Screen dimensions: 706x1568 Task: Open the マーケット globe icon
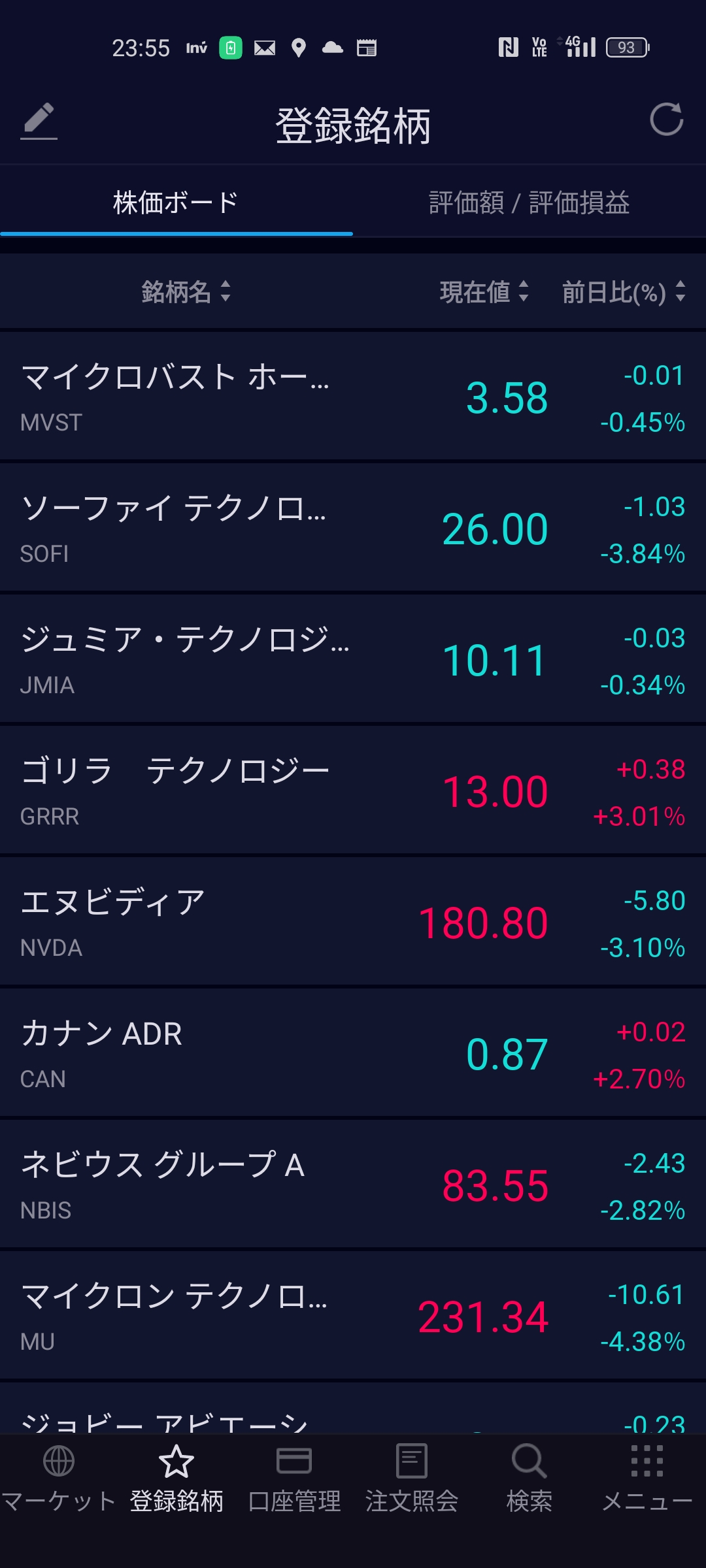(59, 1461)
